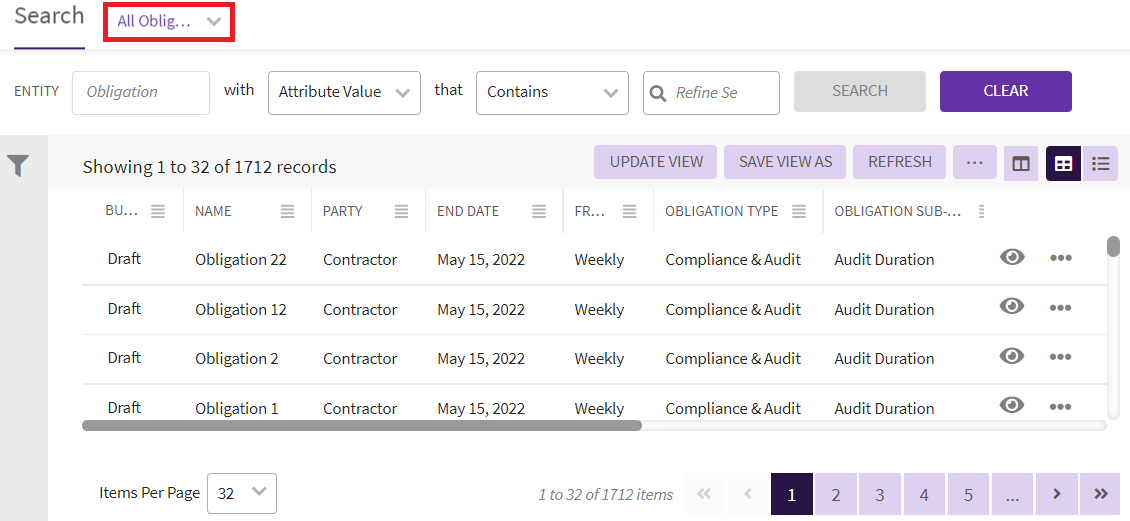
Task: Open more actions for Obligation 22
Action: tap(1060, 258)
